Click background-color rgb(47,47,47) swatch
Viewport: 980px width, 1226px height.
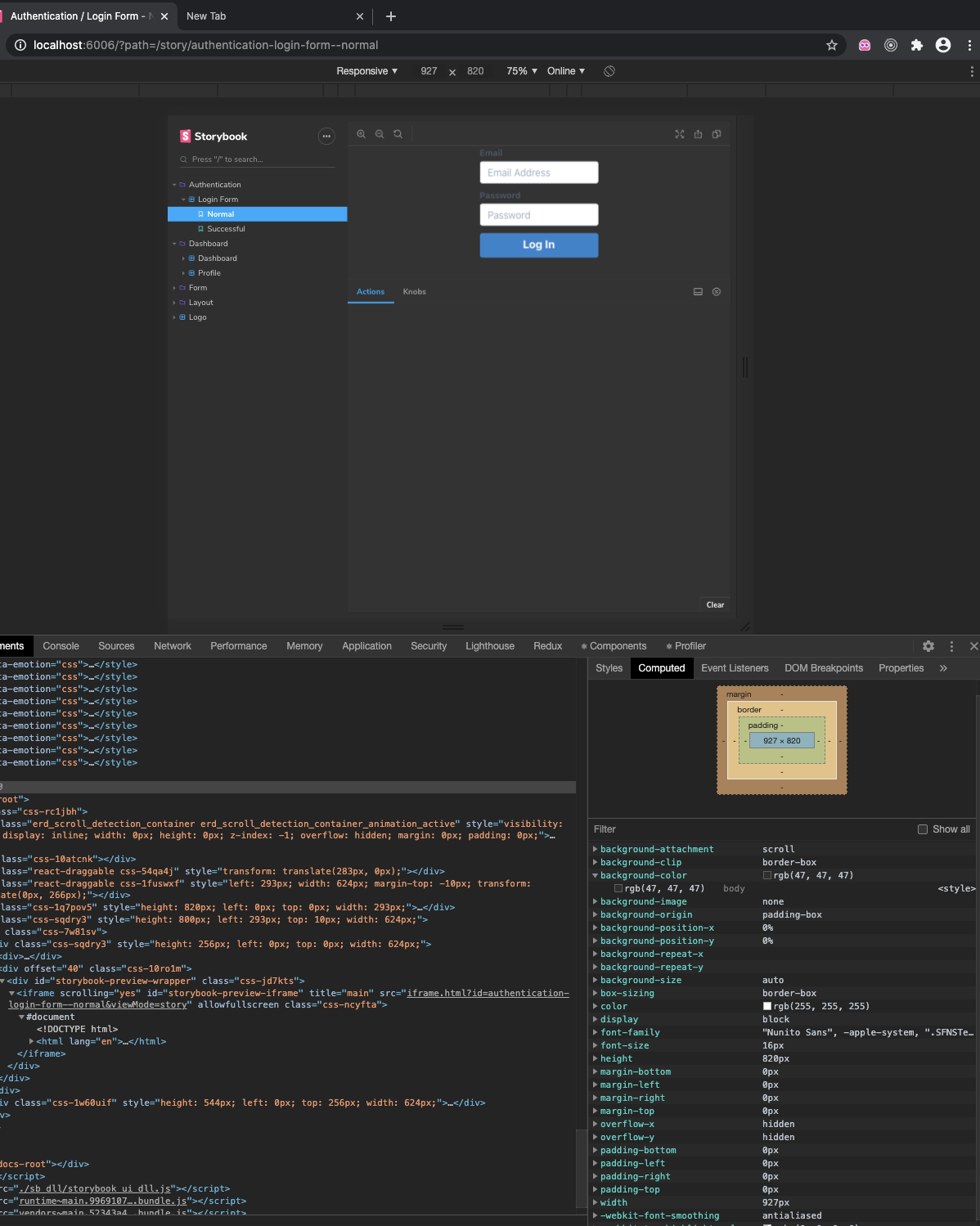click(x=767, y=875)
